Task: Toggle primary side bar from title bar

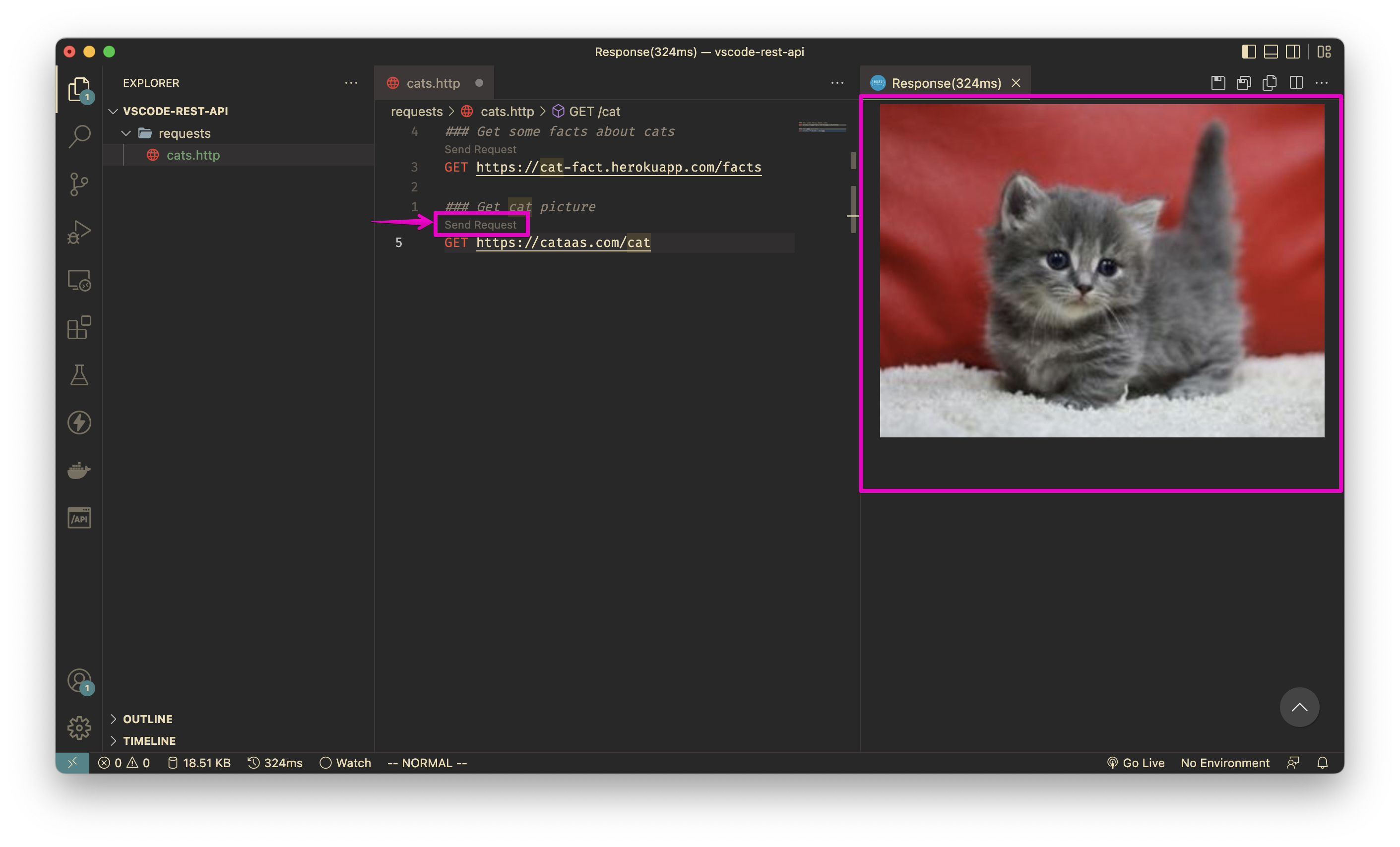Action: (1248, 52)
